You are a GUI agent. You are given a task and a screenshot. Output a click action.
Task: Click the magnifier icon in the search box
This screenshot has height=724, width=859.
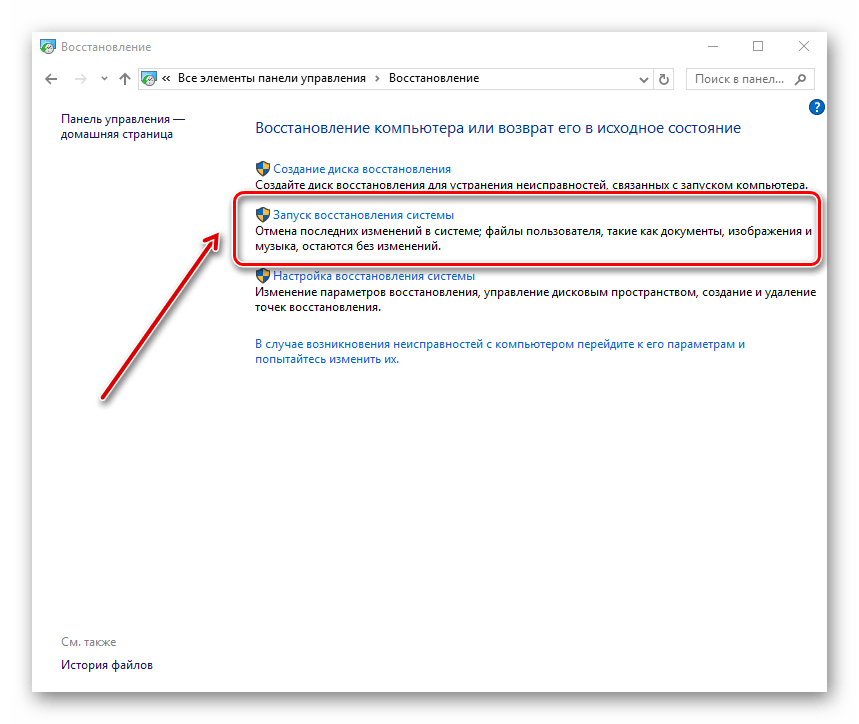[800, 78]
